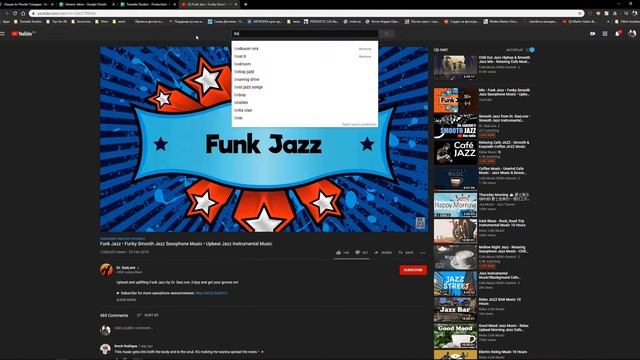Switch to the Production browser tab
Screen dimensions: 640x360
(148, 4)
